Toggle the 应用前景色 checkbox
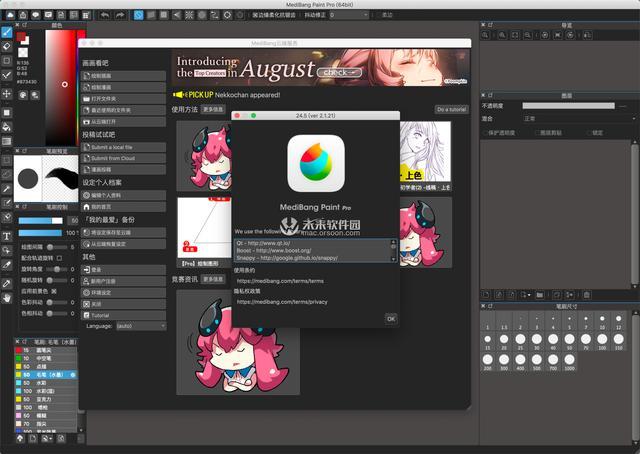The height and width of the screenshot is (454, 640). (x=54, y=291)
